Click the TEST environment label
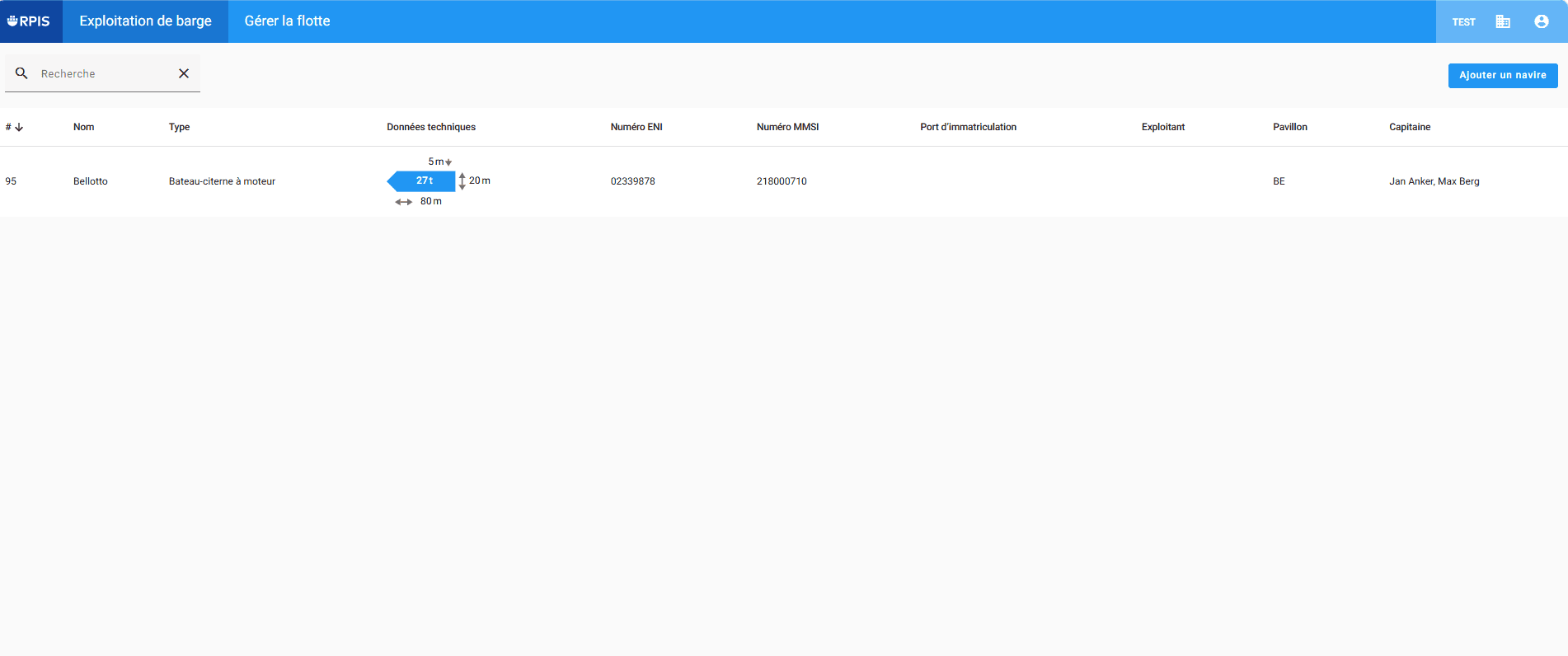1568x656 pixels. (x=1464, y=22)
